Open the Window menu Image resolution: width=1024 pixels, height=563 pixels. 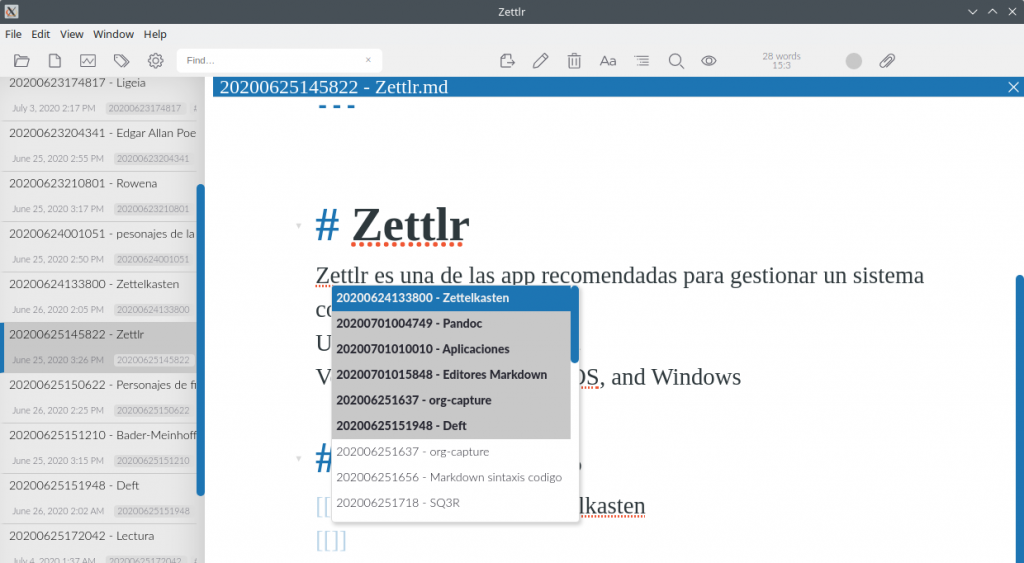pos(113,34)
